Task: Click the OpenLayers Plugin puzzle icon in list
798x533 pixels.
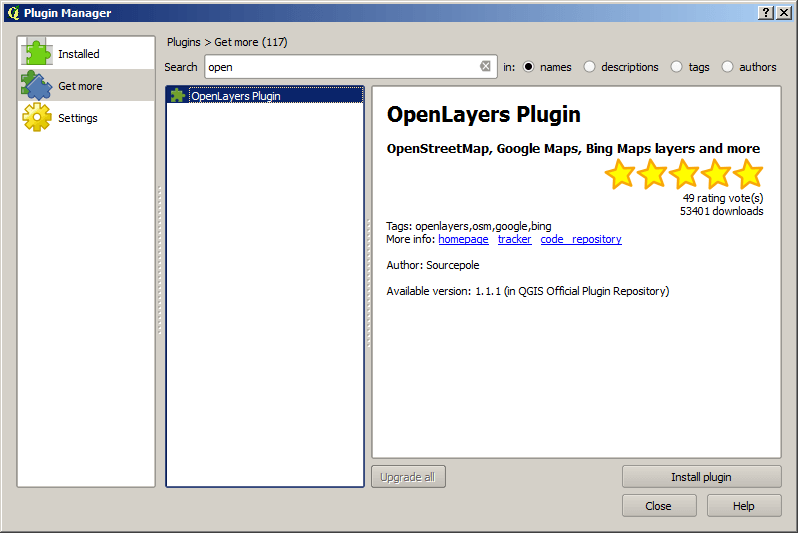Action: pos(178,95)
